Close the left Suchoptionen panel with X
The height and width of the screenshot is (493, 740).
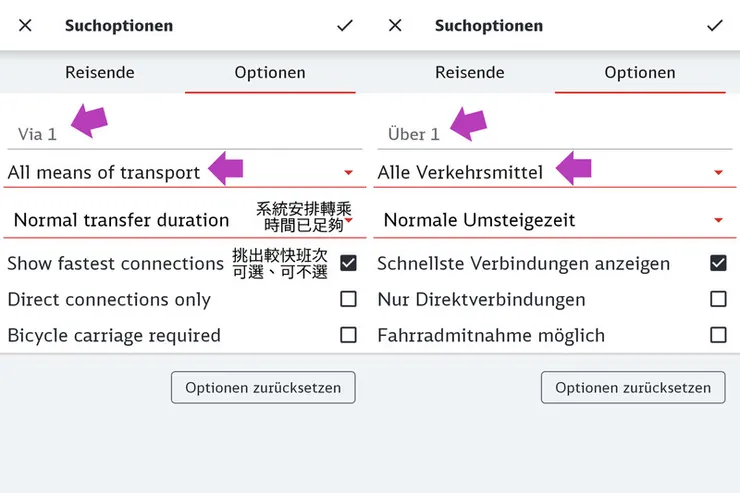[x=25, y=26]
